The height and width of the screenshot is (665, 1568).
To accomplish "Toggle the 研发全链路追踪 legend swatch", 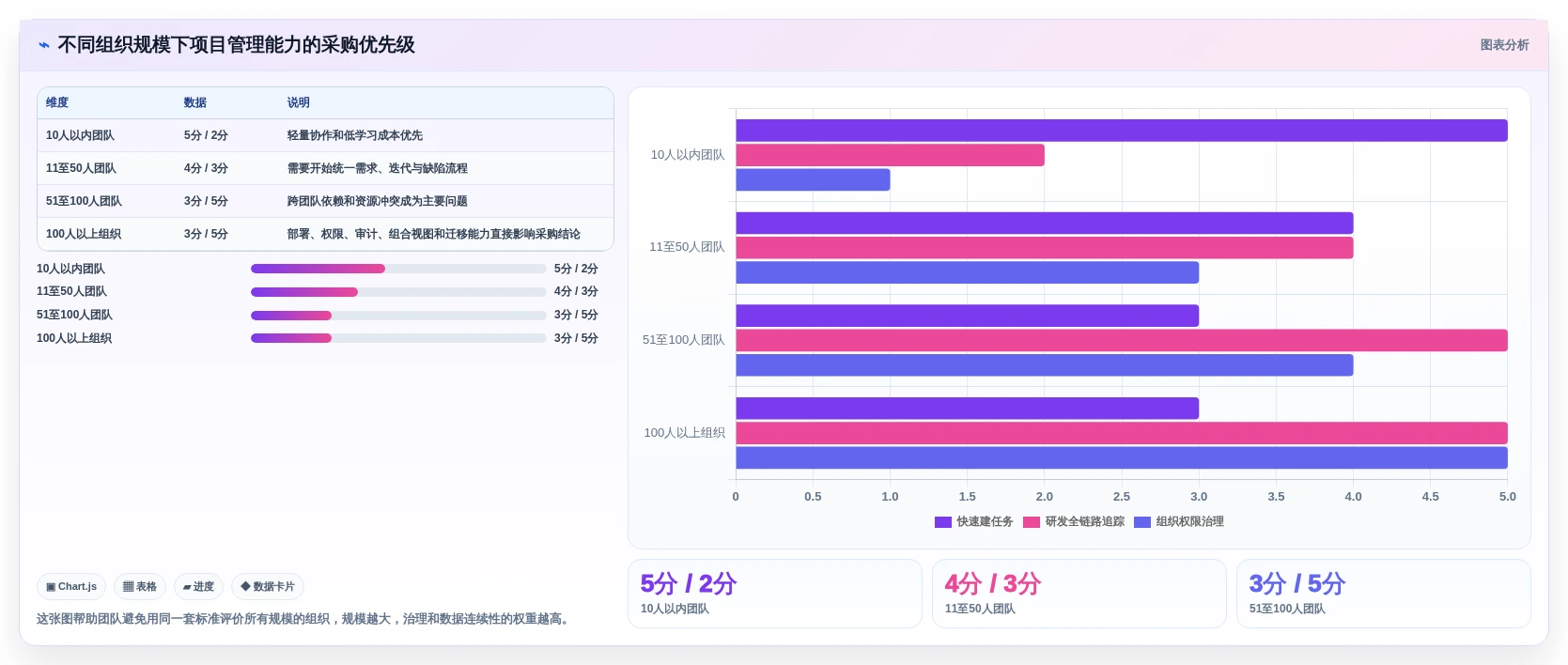I will click(1032, 522).
